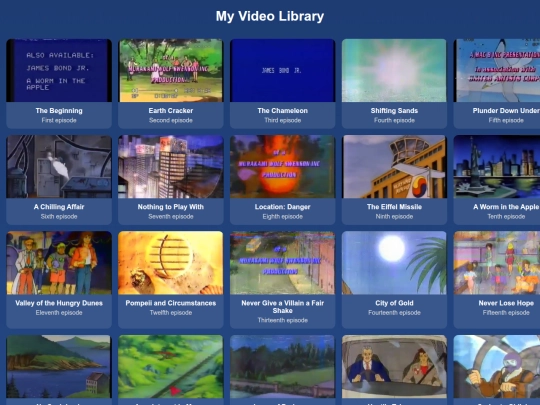Select the title text The Beginning
This screenshot has height=405, width=540.
[59, 111]
